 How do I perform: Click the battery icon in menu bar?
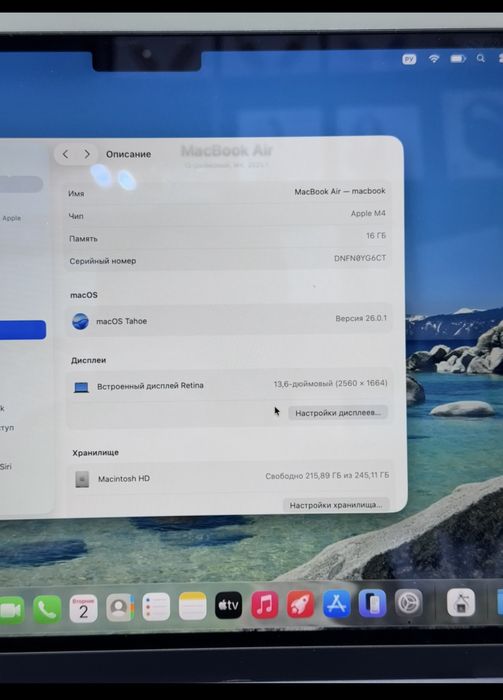(x=458, y=58)
